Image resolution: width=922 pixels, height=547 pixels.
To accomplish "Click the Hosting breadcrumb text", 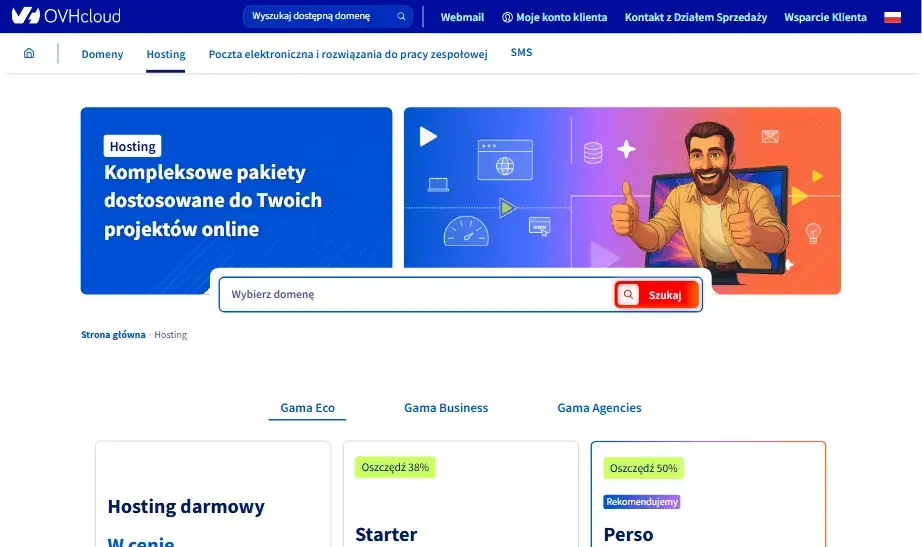I will [x=171, y=335].
